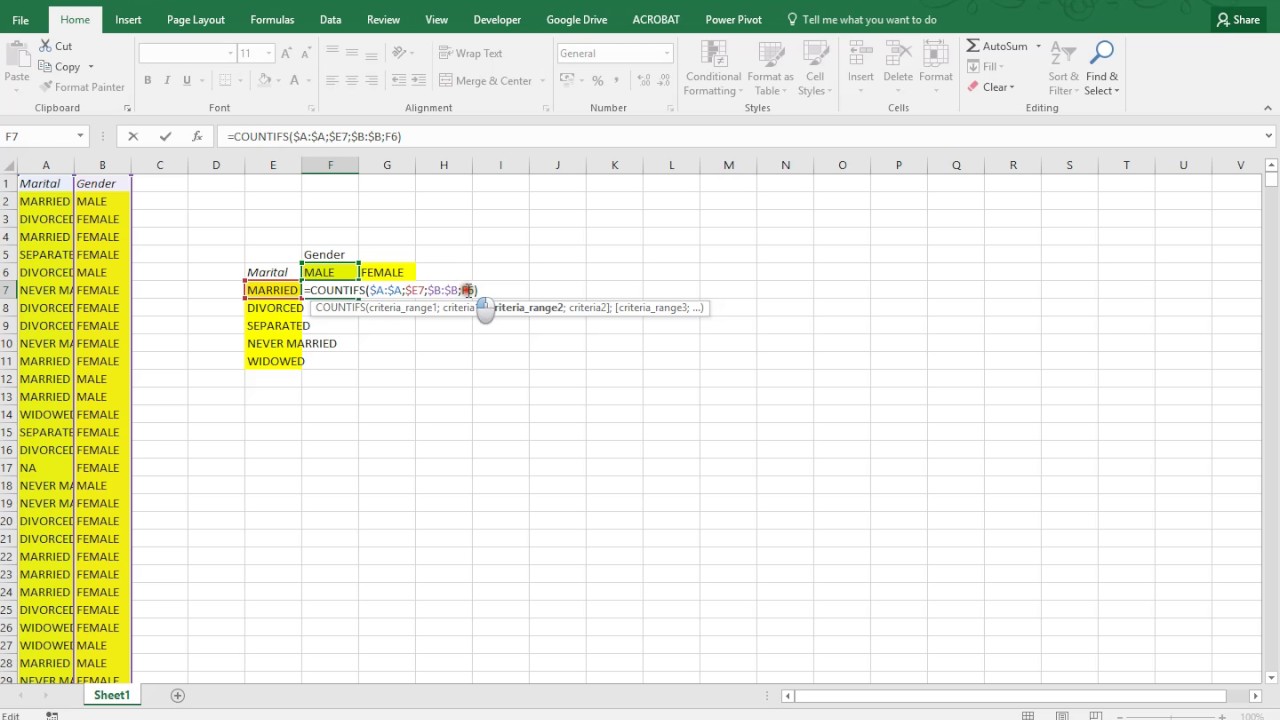This screenshot has width=1280, height=720.
Task: Add new sheet with plus icon
Action: tap(177, 695)
